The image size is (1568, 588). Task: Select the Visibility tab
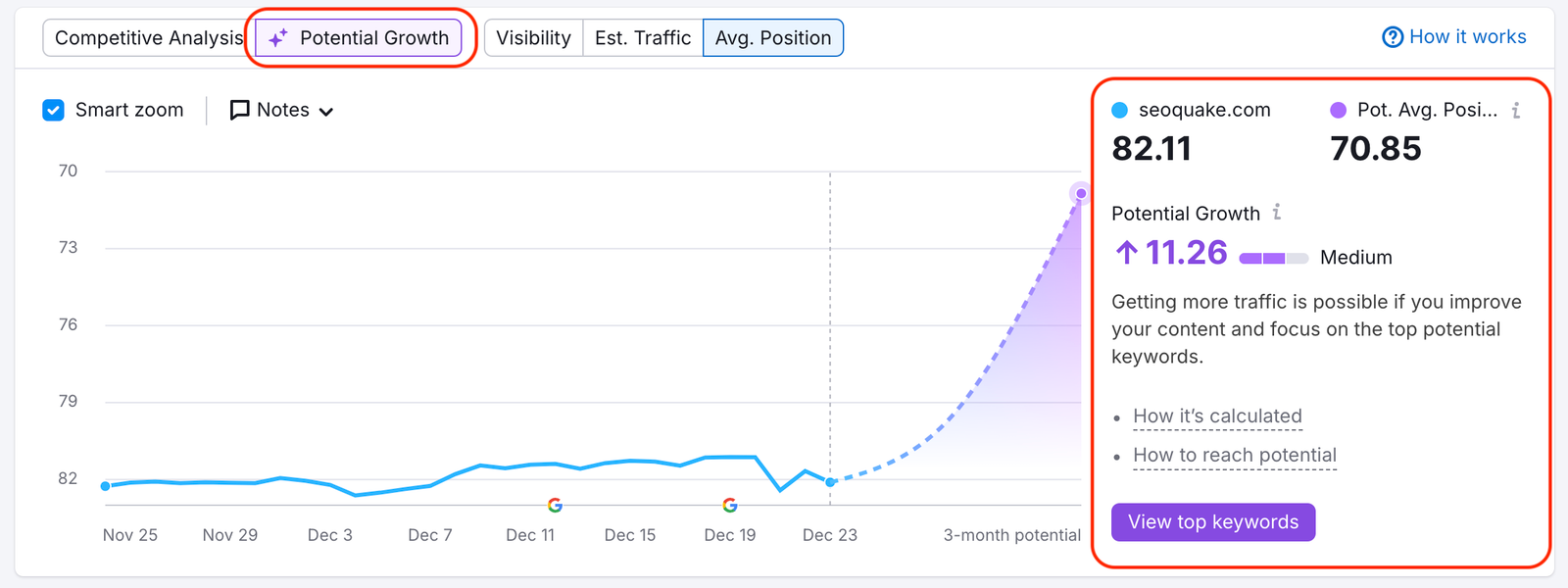[x=533, y=37]
